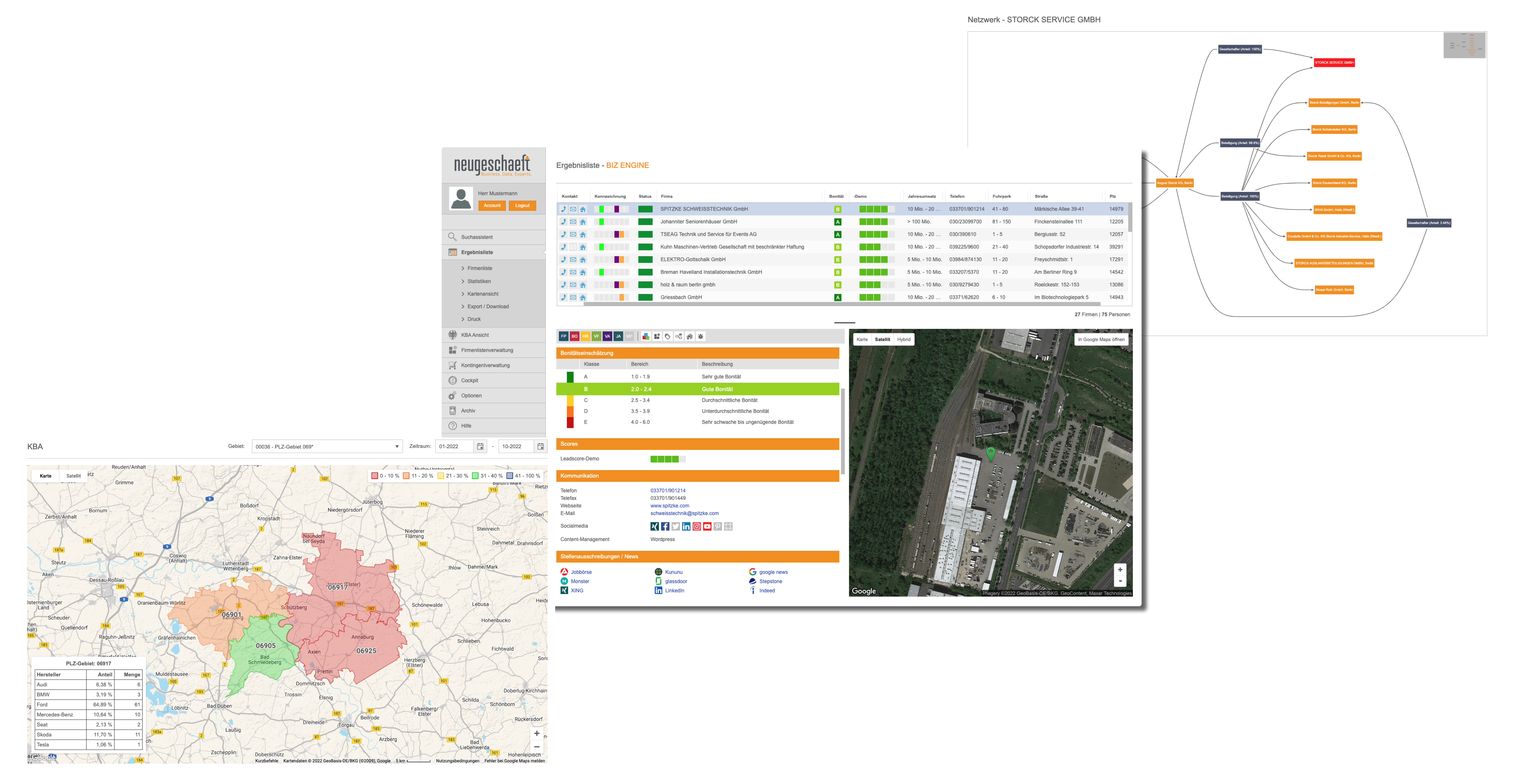Switch KBA map to Satellit view
Image resolution: width=1516 pixels, height=784 pixels.
tap(74, 476)
